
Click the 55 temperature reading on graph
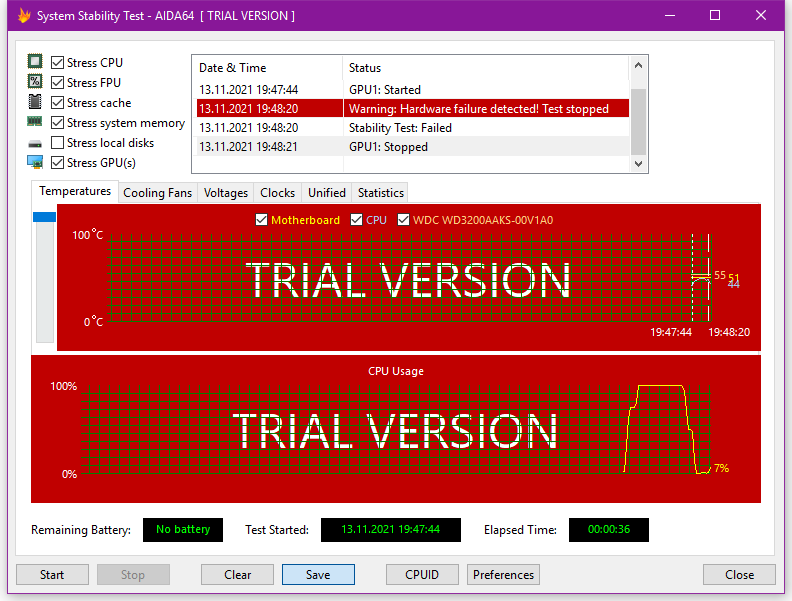(x=720, y=275)
